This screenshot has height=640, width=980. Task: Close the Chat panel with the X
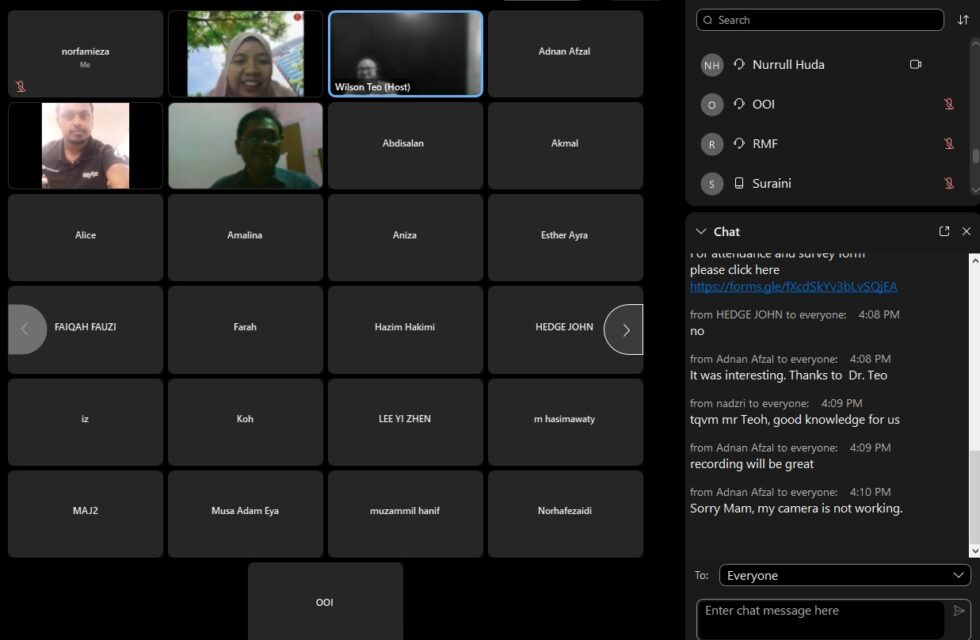[966, 231]
